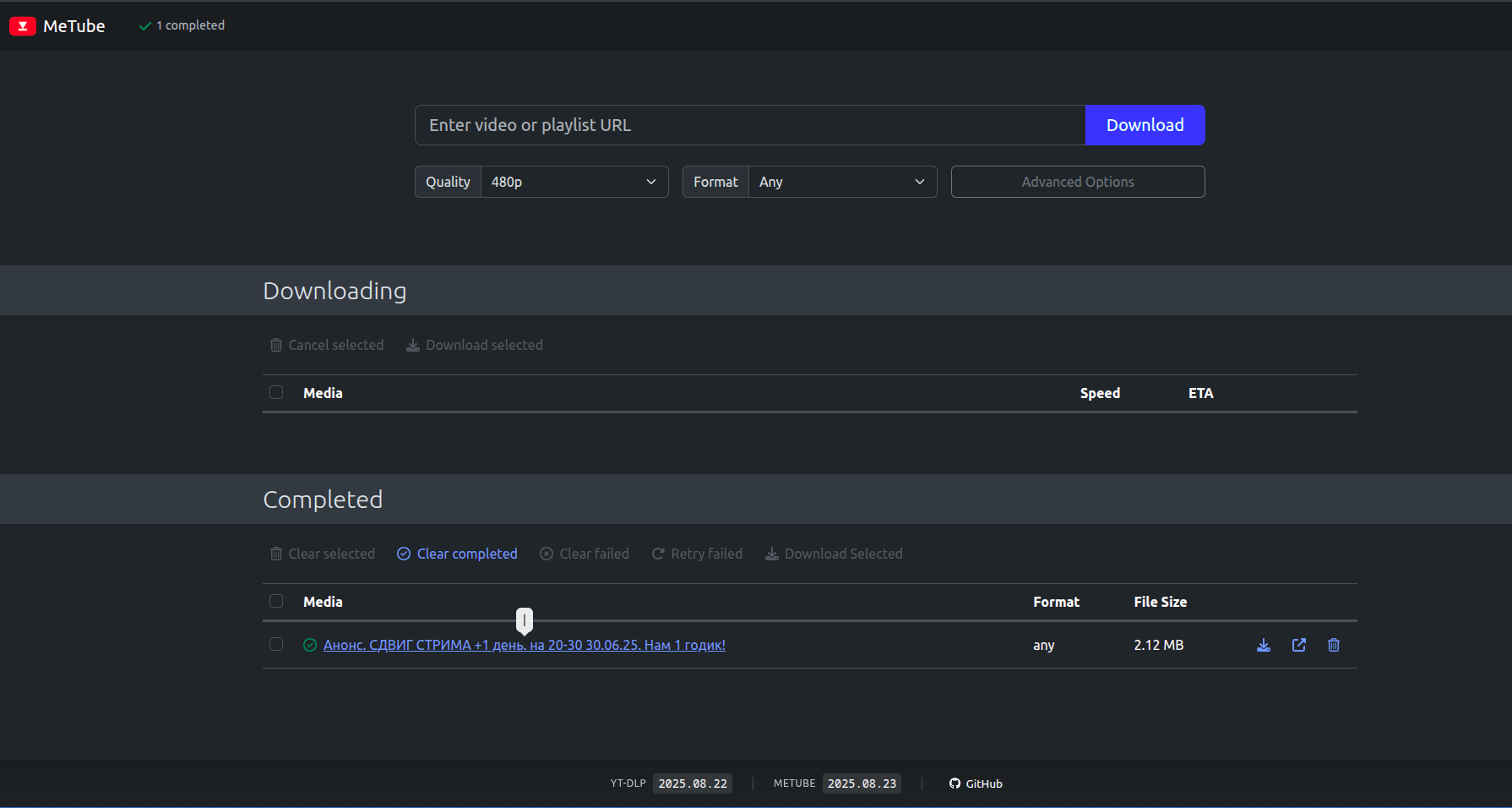Expand the Advanced Options panel
1512x808 pixels.
(1077, 182)
